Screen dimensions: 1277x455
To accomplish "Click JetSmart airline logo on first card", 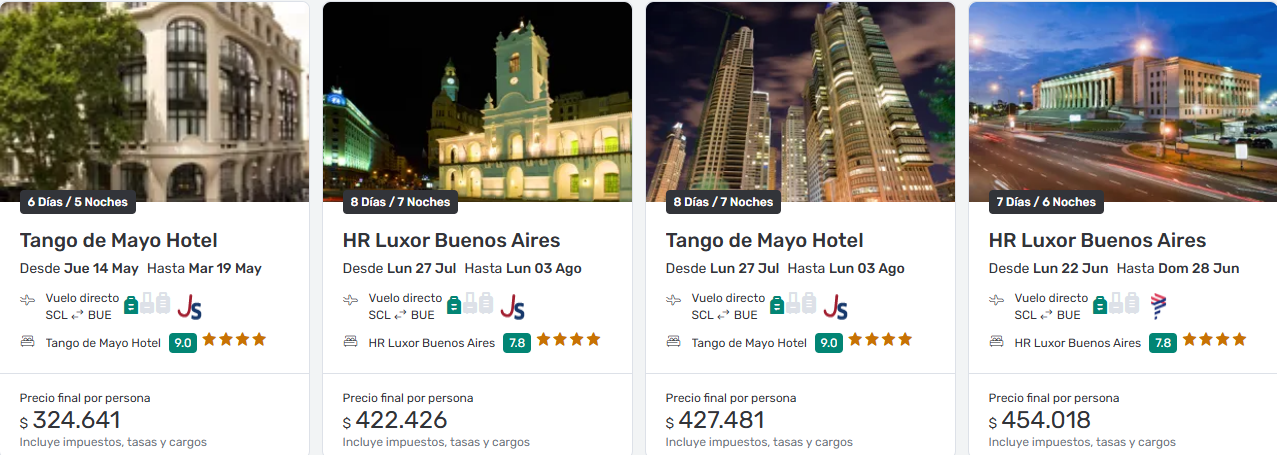I will [189, 306].
